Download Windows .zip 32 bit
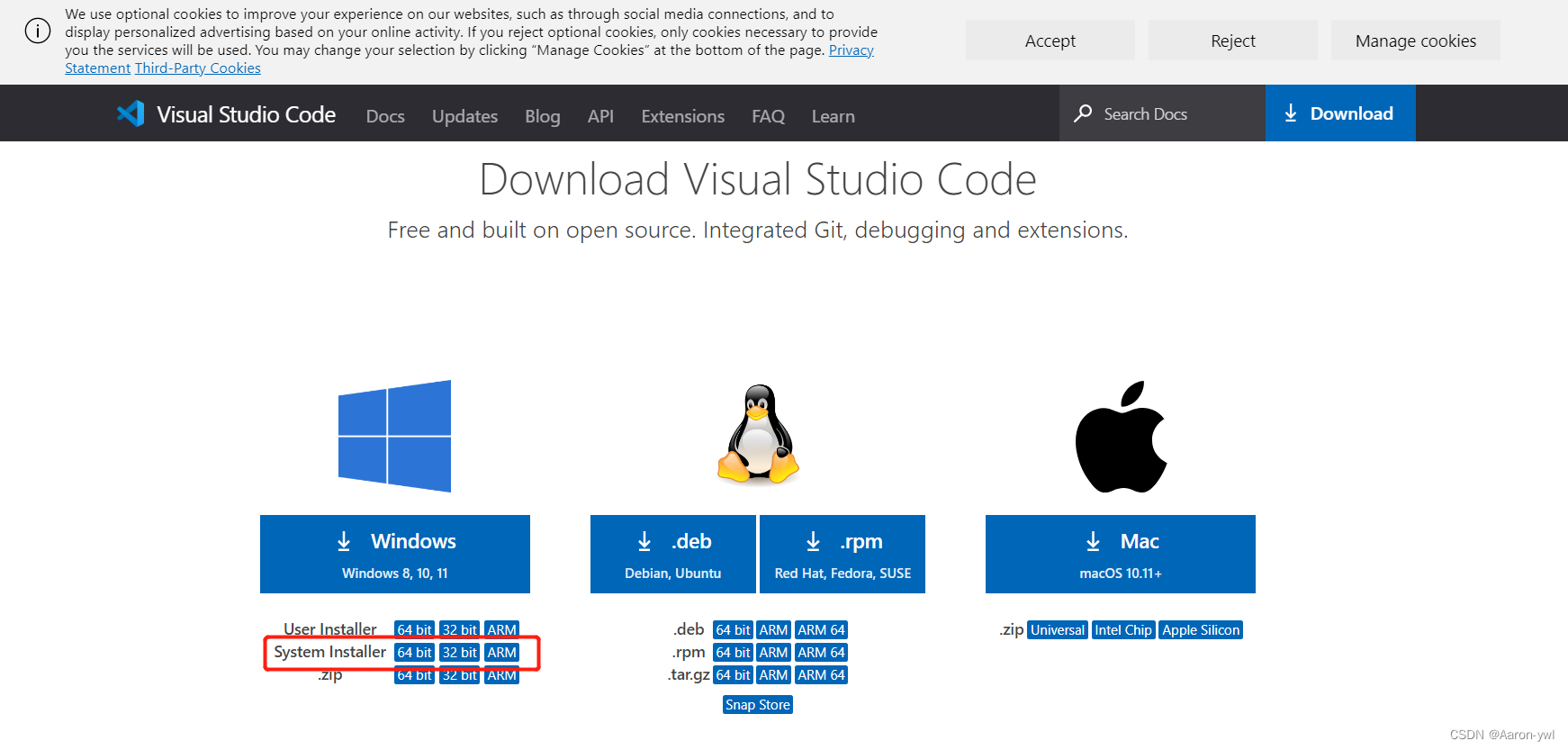 (x=459, y=675)
